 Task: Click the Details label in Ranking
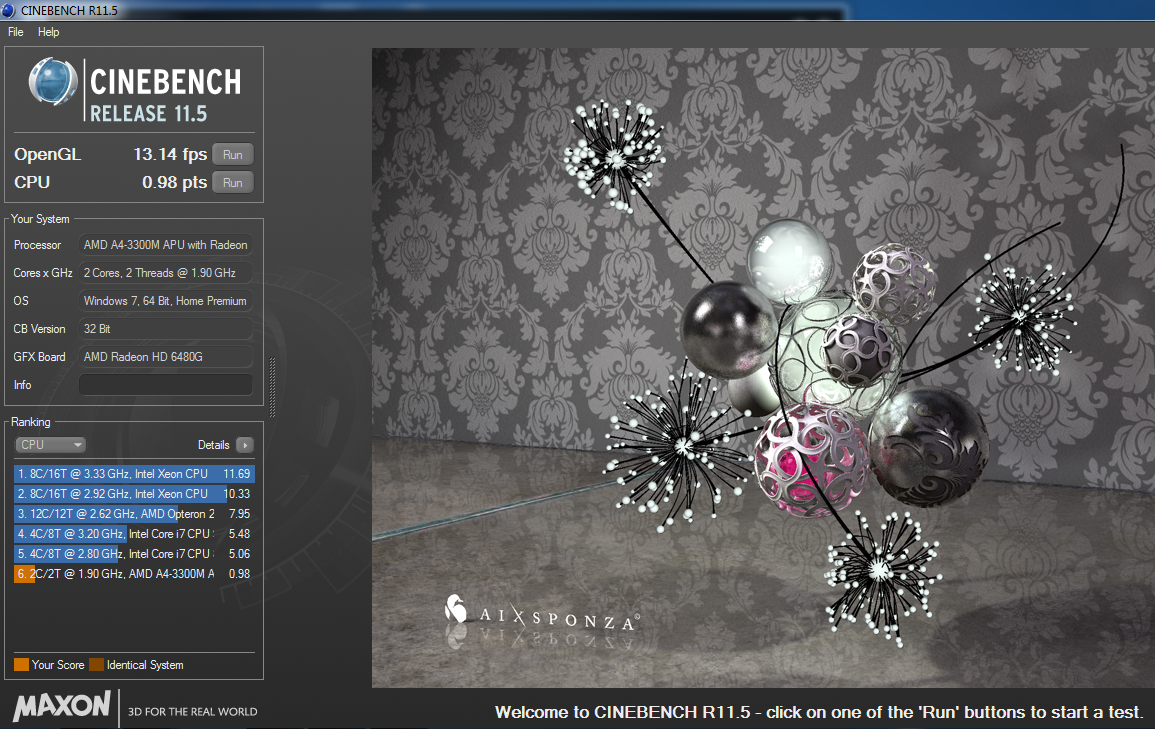214,445
